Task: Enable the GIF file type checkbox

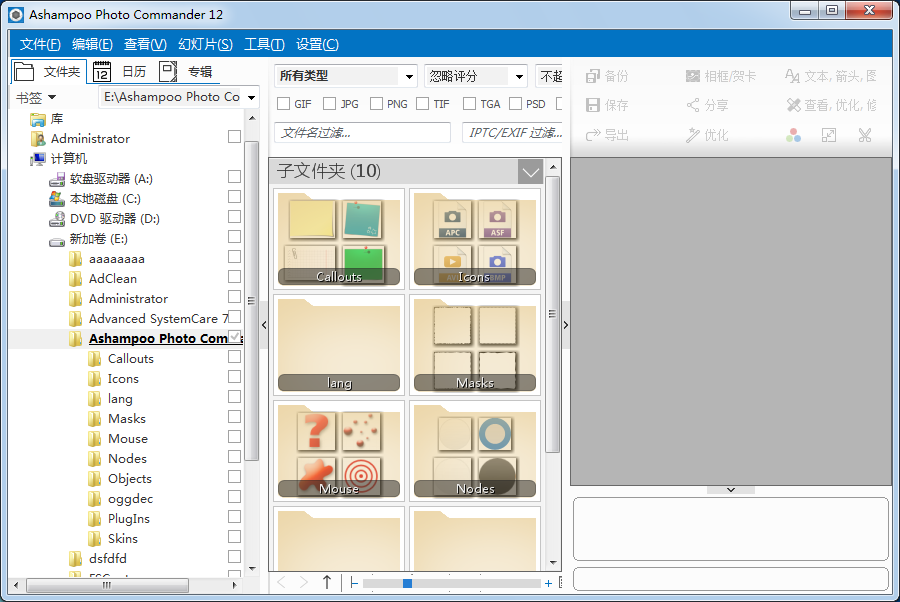Action: (x=283, y=104)
